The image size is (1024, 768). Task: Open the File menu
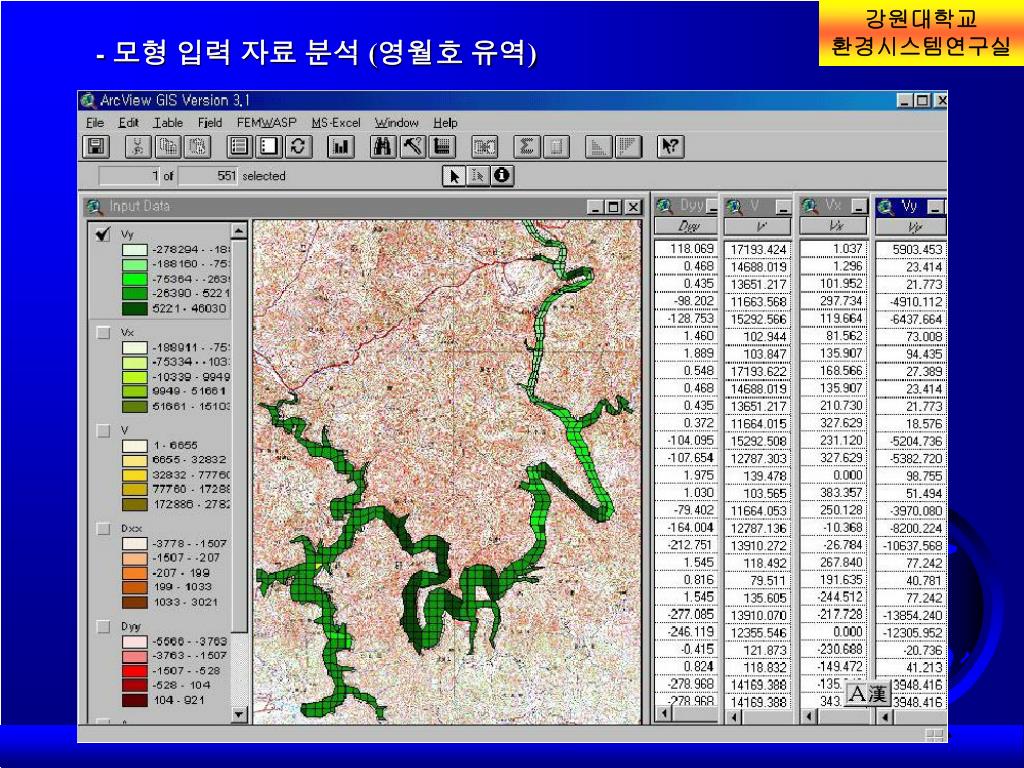[95, 123]
